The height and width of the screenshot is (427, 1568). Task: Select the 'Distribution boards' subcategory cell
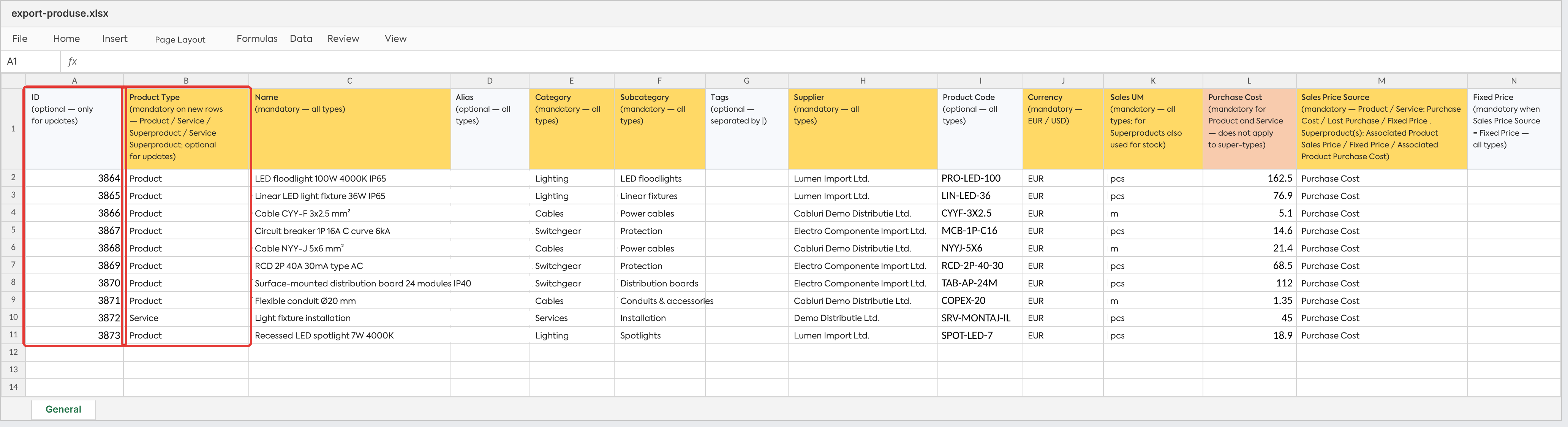coord(659,283)
